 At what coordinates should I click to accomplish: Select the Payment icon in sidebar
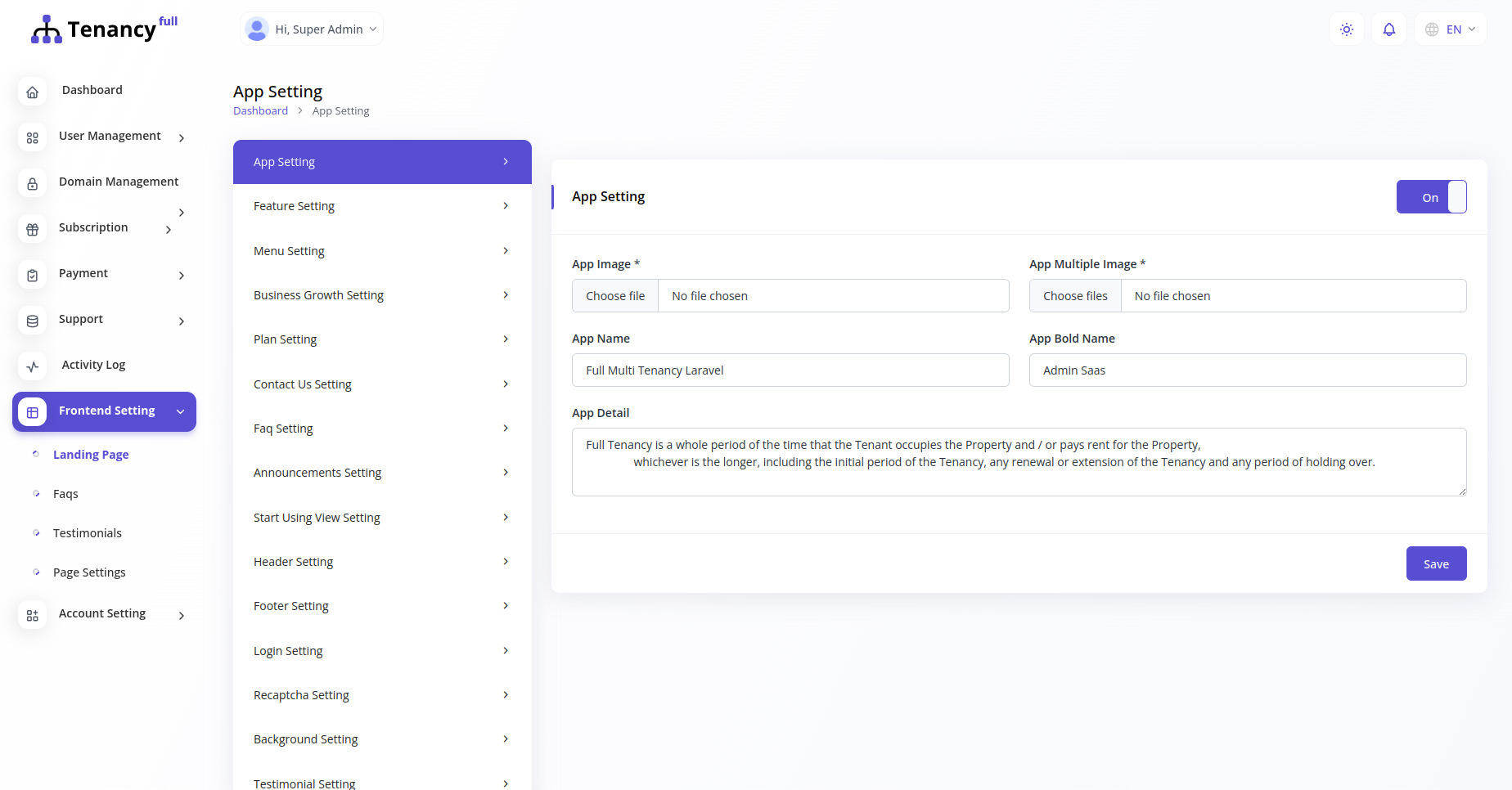(32, 276)
